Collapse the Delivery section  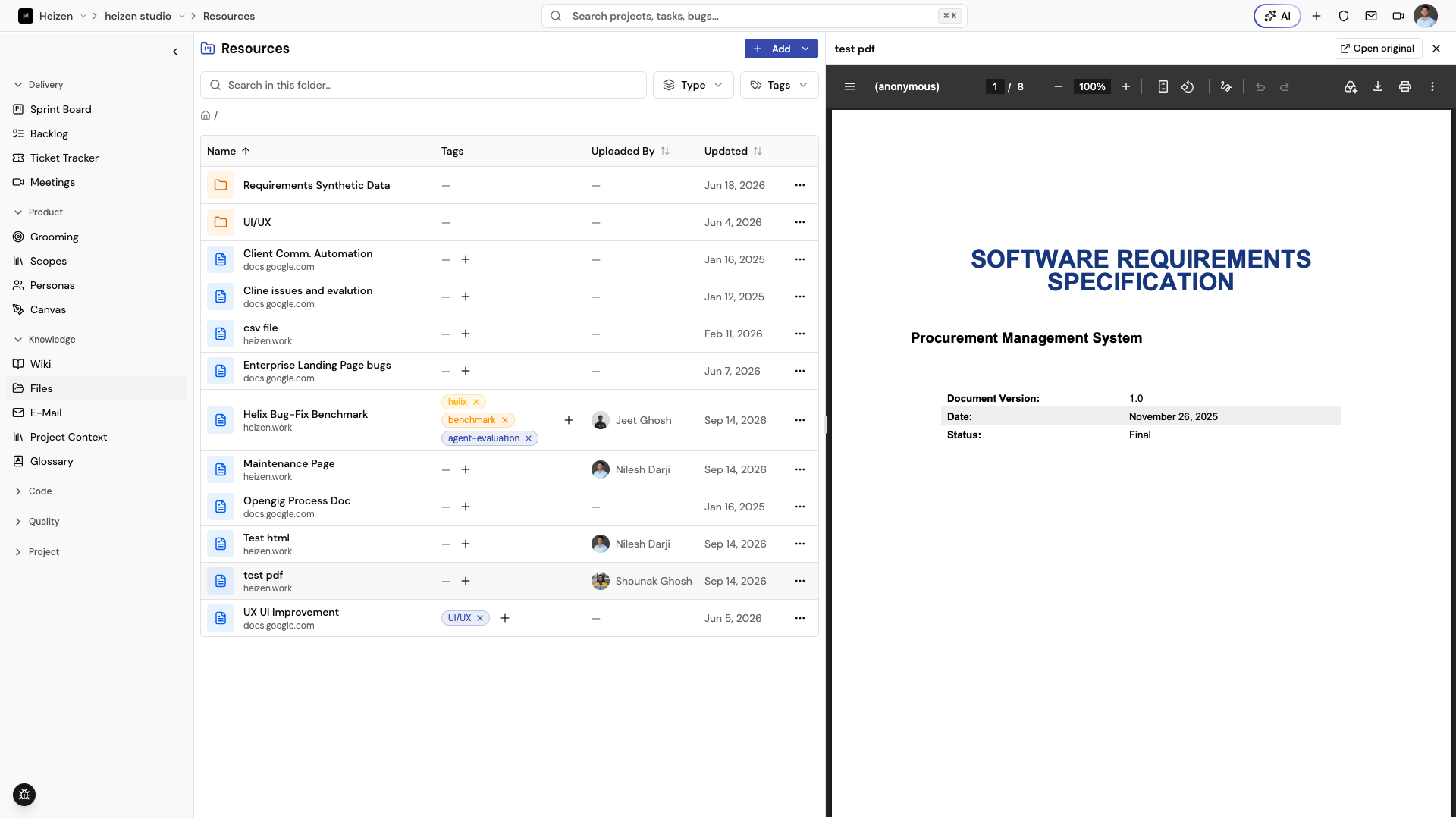[39, 85]
